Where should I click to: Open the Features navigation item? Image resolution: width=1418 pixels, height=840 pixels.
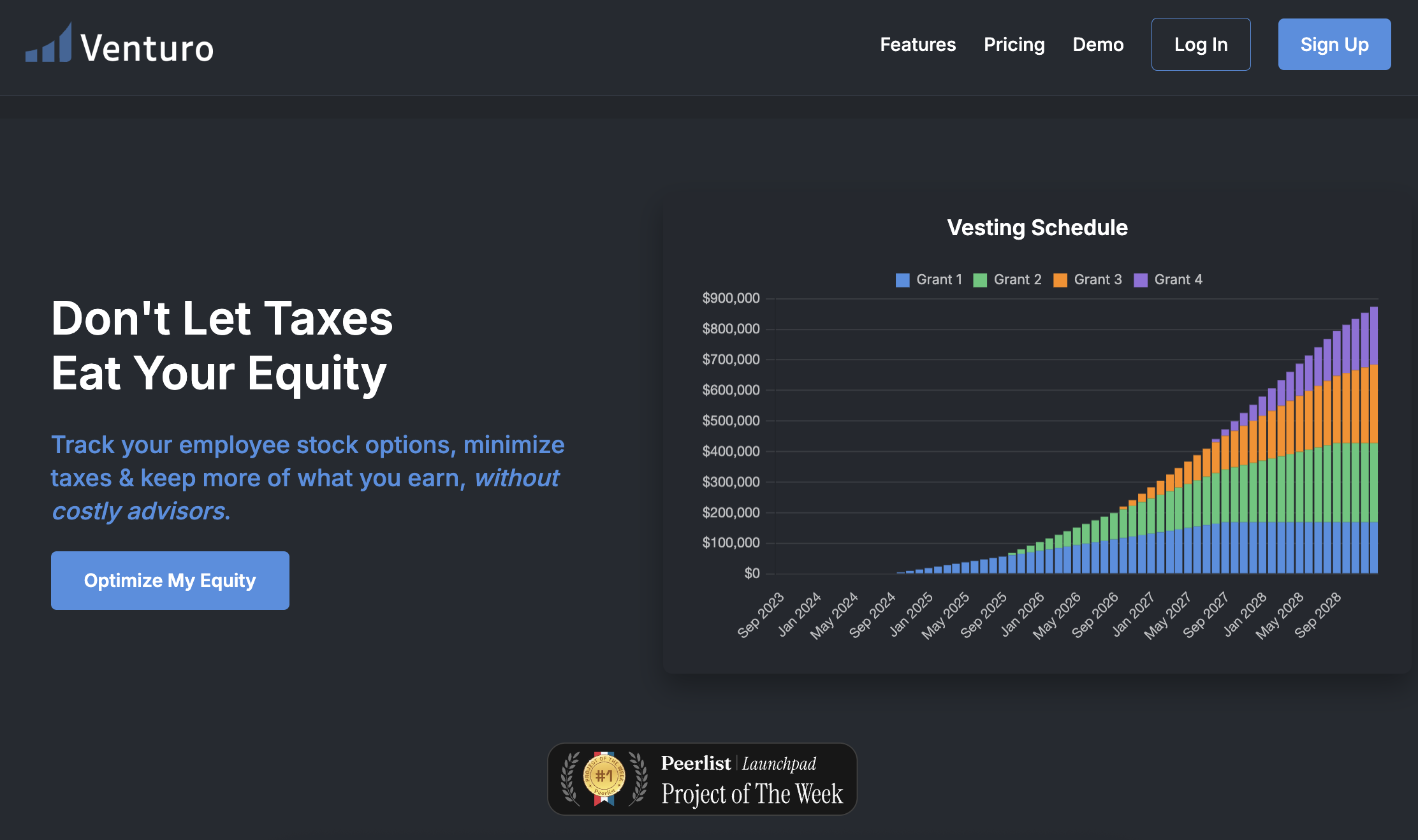[917, 45]
